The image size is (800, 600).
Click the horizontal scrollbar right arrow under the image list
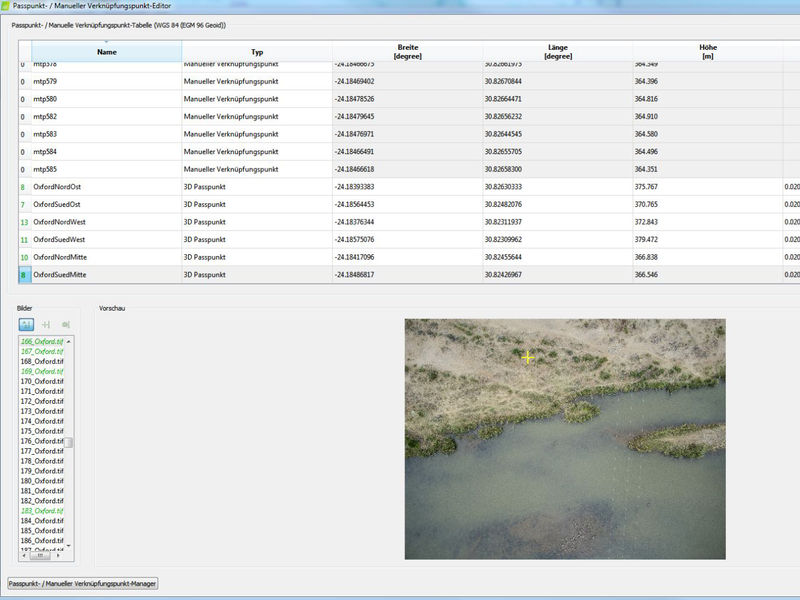pos(58,556)
